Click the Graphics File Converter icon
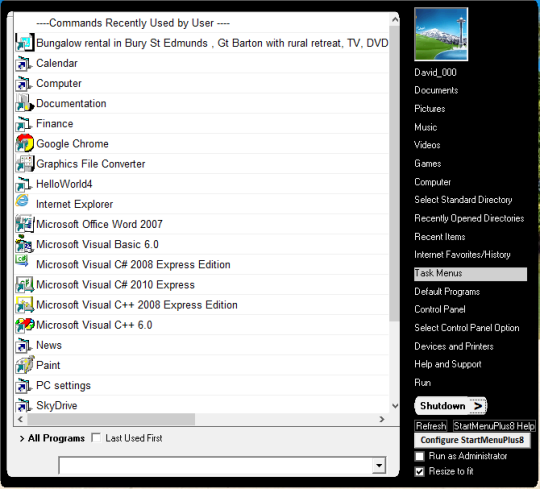The image size is (540, 489). (x=25, y=164)
